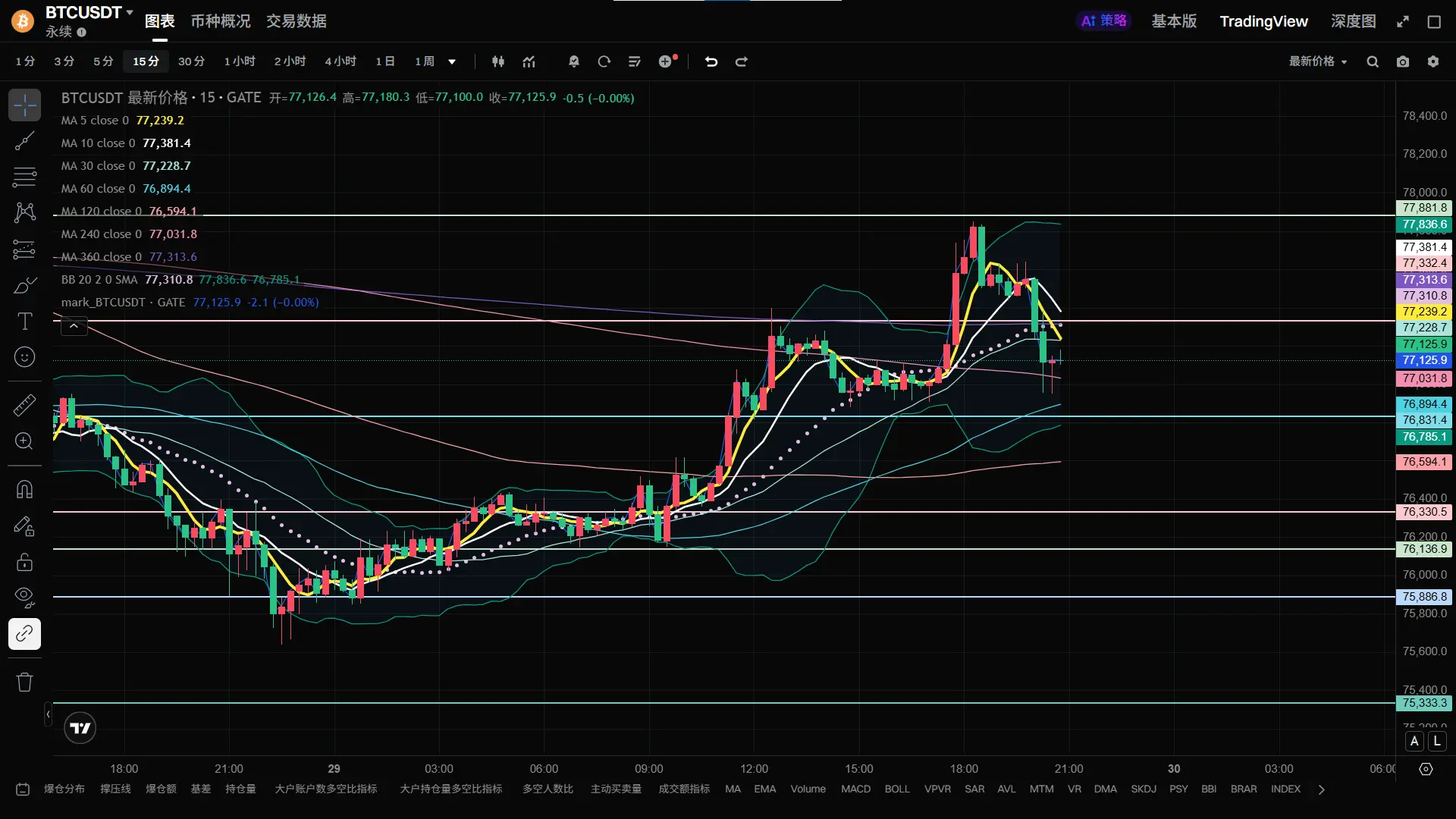Screen dimensions: 1456x819
Task: Select the trend line drawing tool
Action: (x=24, y=141)
